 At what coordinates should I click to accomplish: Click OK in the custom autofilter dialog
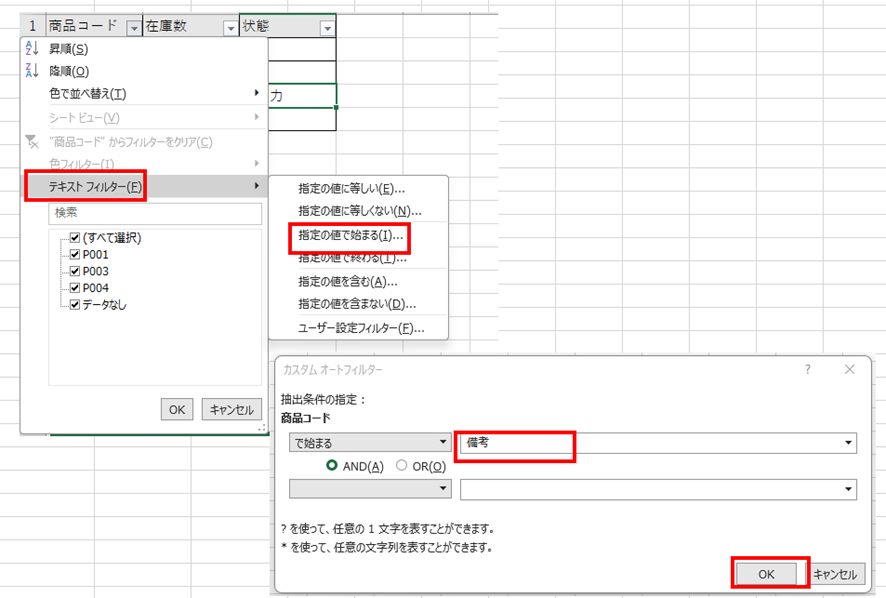[x=766, y=574]
